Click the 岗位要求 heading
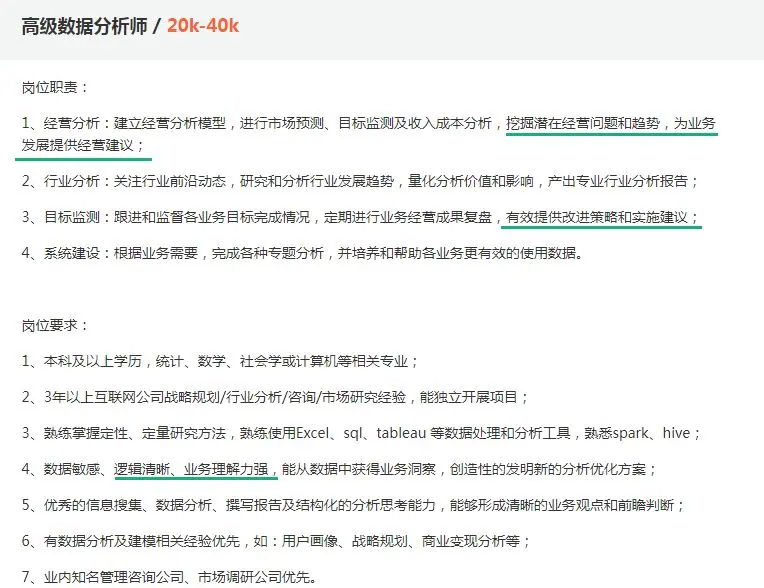This screenshot has width=764, height=588. click(x=55, y=325)
